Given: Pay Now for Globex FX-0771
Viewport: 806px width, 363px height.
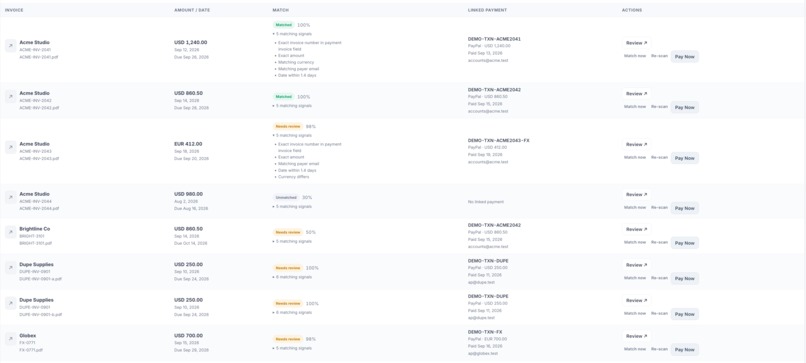Looking at the screenshot, I should point(685,350).
